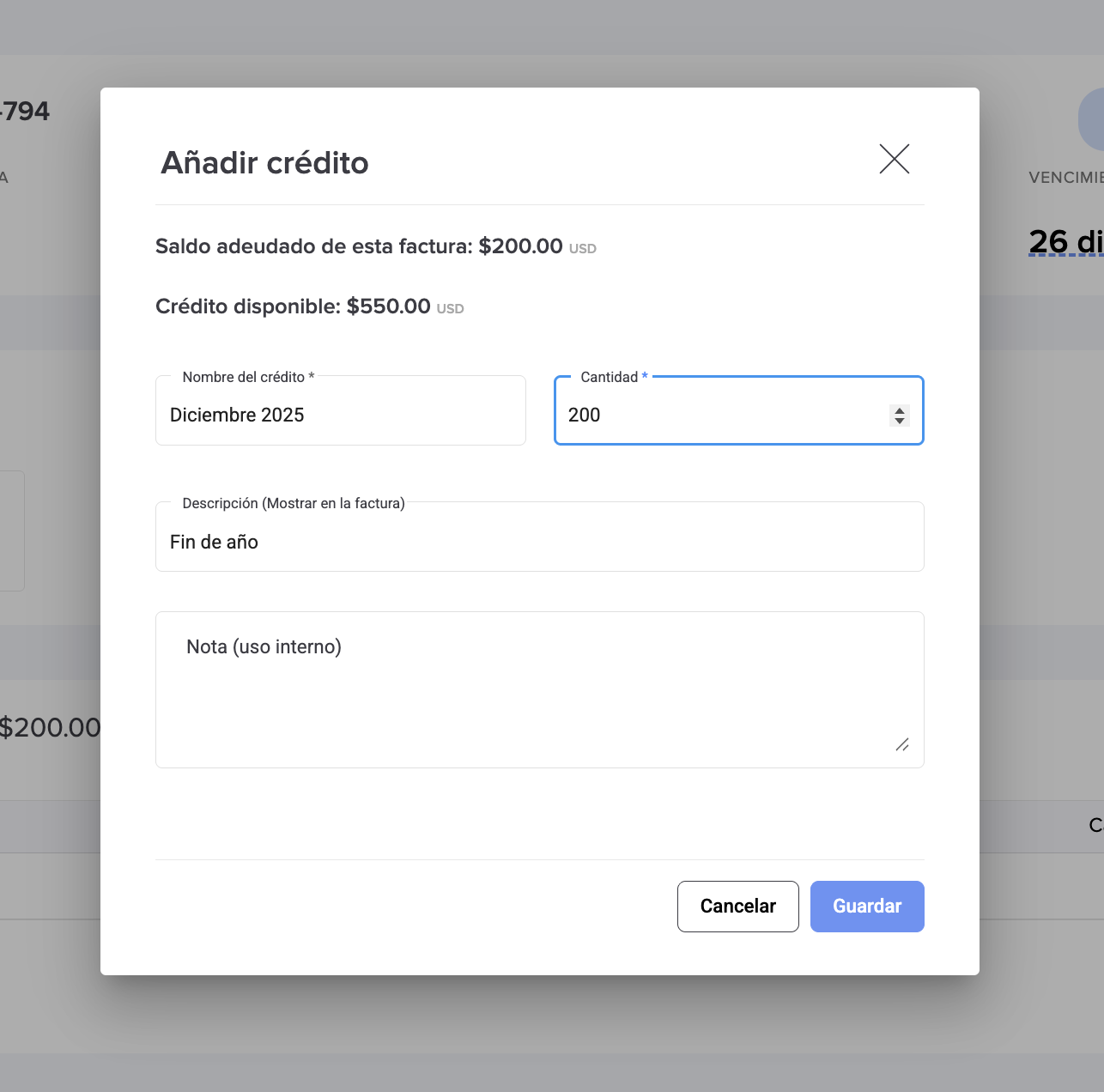Save the credit with Guardar
Screen dimensions: 1104x1092
tap(867, 907)
